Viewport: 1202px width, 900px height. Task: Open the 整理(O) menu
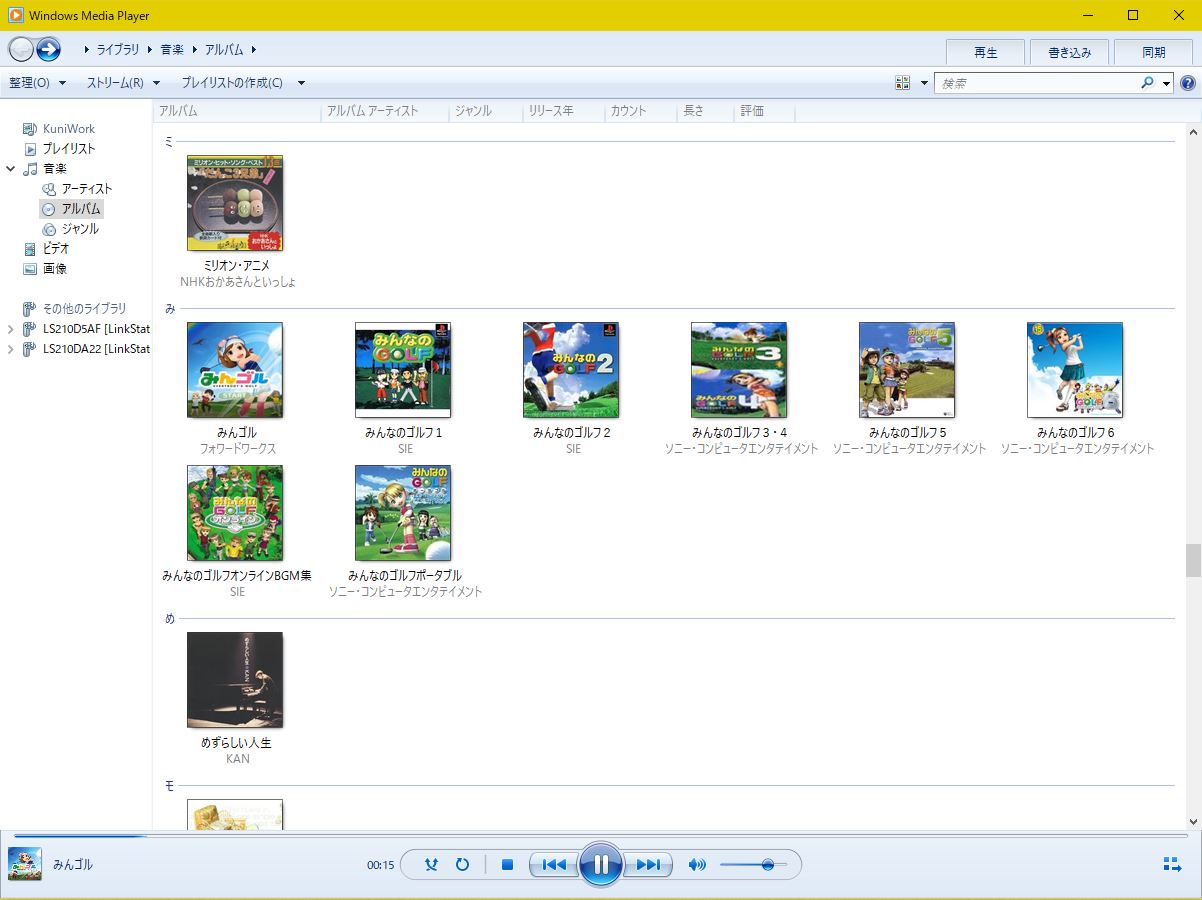(37, 83)
